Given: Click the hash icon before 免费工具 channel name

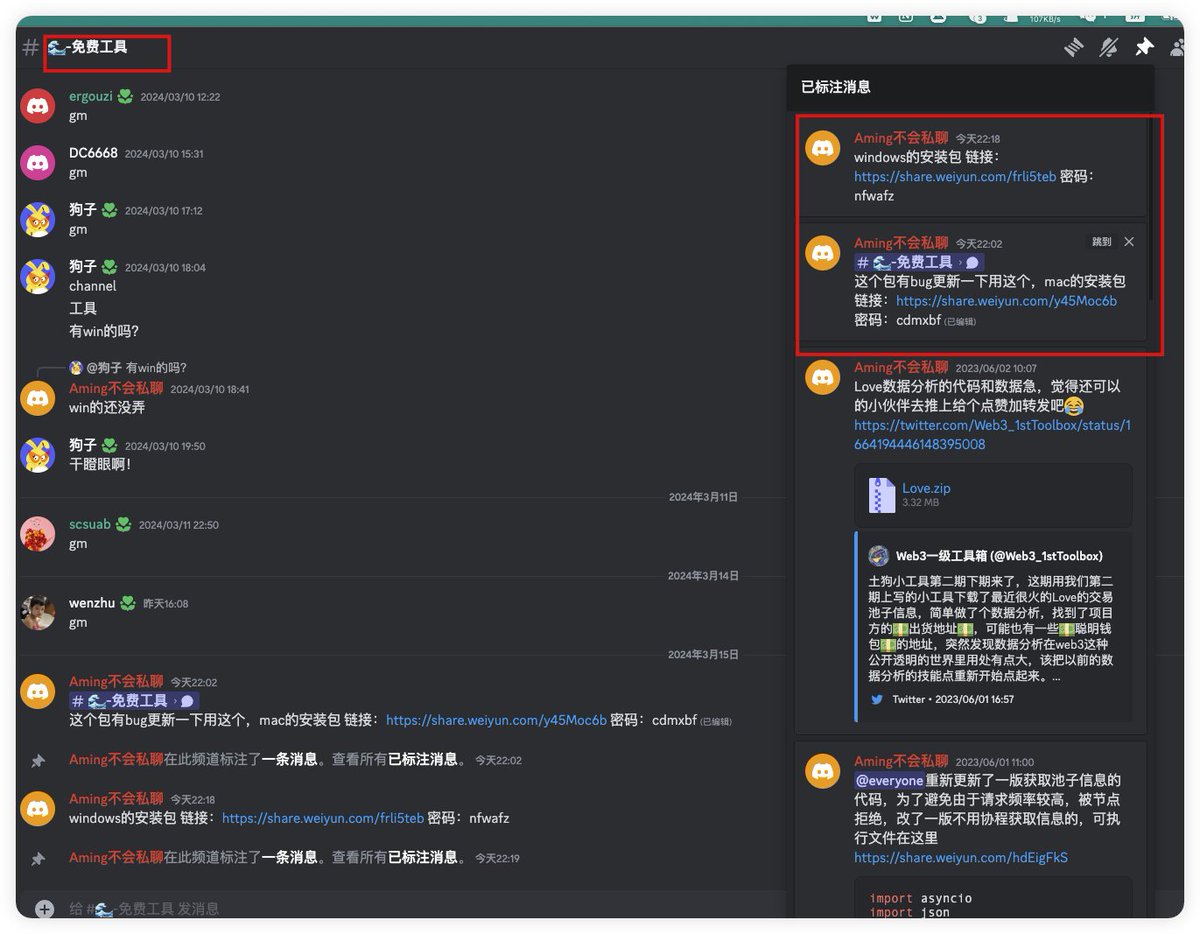Looking at the screenshot, I should pyautogui.click(x=29, y=47).
